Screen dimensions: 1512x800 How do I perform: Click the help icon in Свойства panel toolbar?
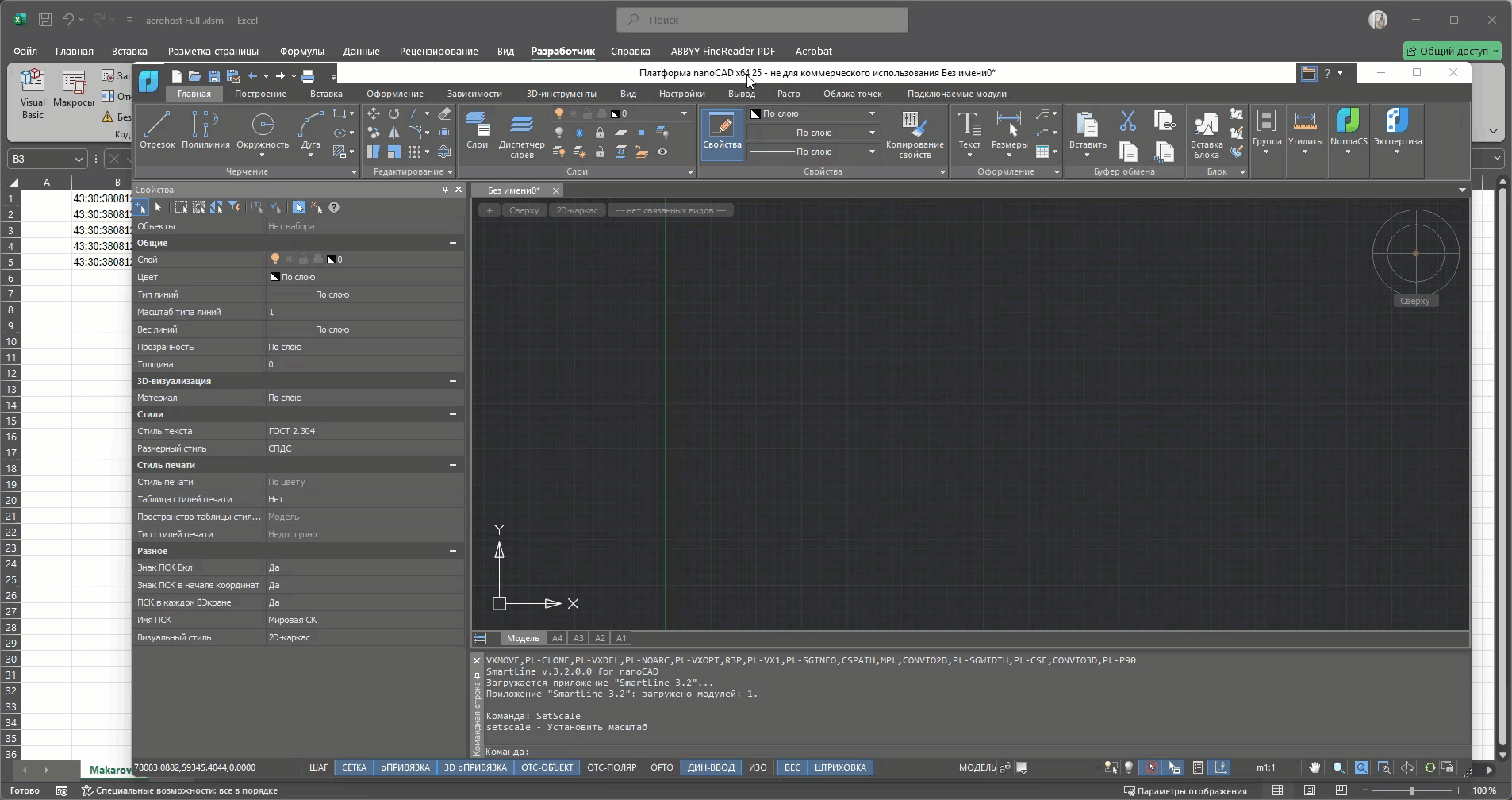pos(334,207)
